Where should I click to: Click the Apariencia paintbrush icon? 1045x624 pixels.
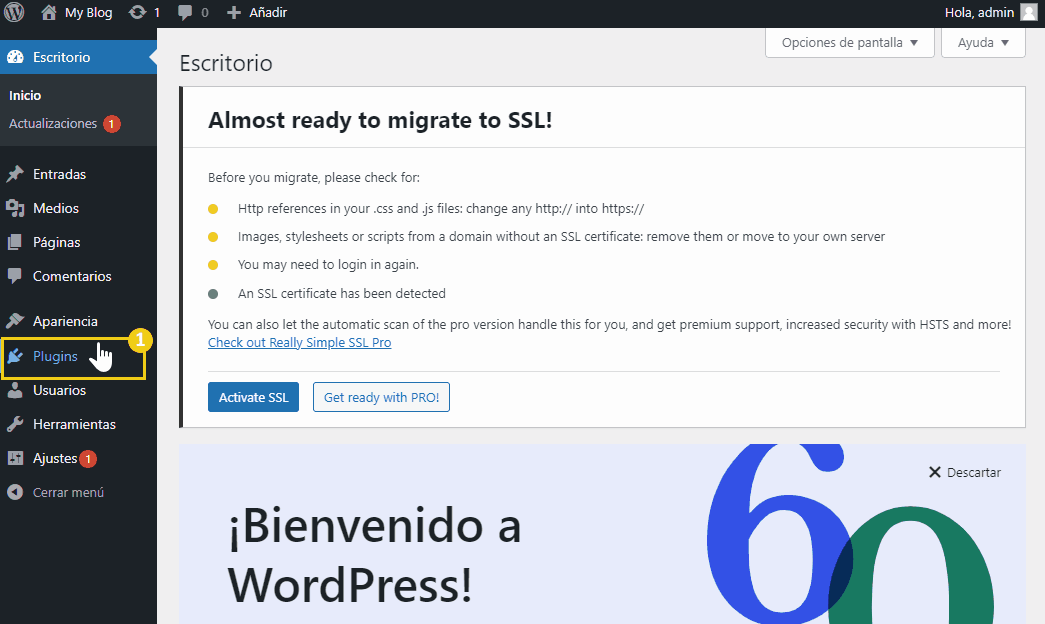coord(15,321)
